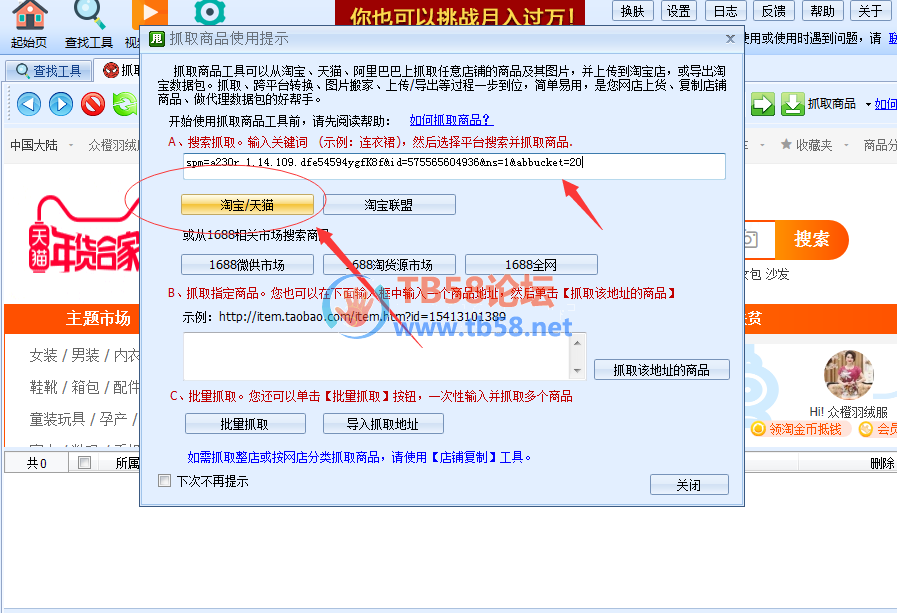897x613 pixels.
Task: Click the 批量抓取 button
Action: pyautogui.click(x=245, y=424)
